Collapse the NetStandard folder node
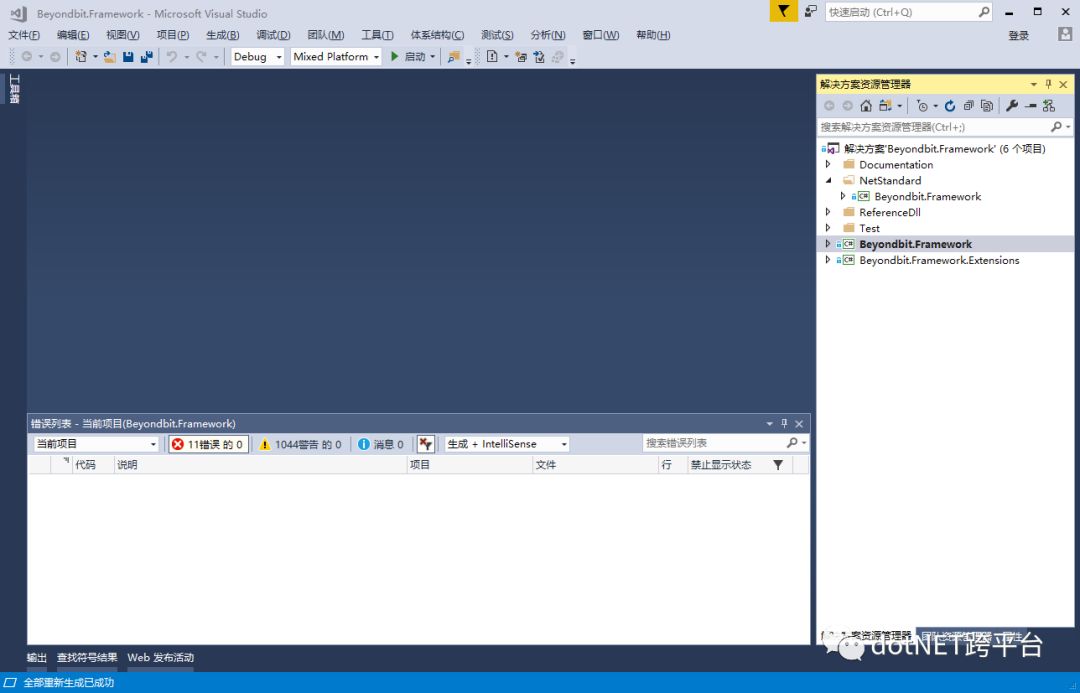 [x=829, y=180]
